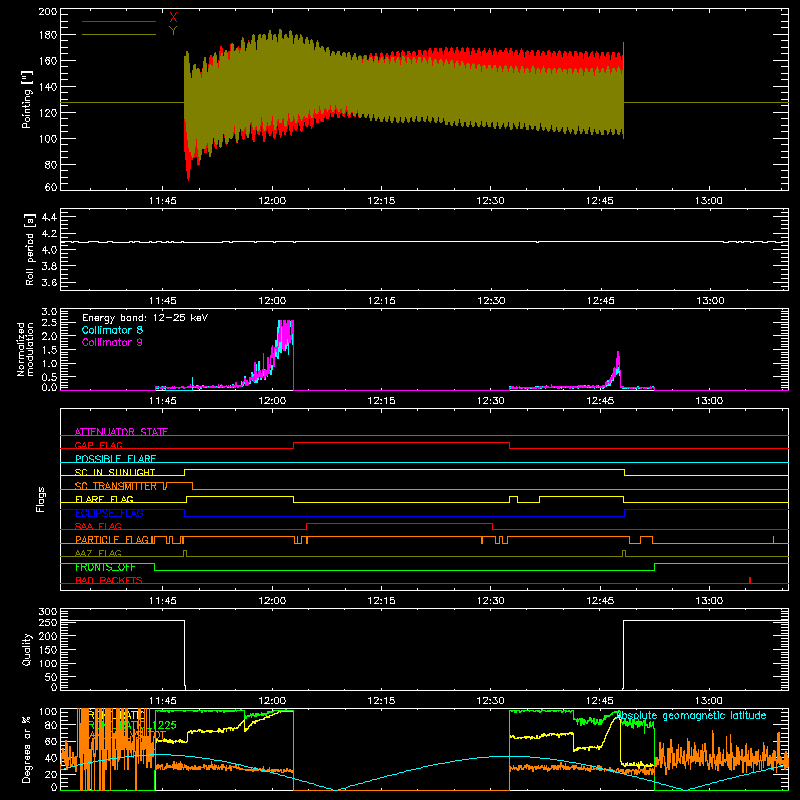Click the SAA_FLAG label

click(x=98, y=526)
